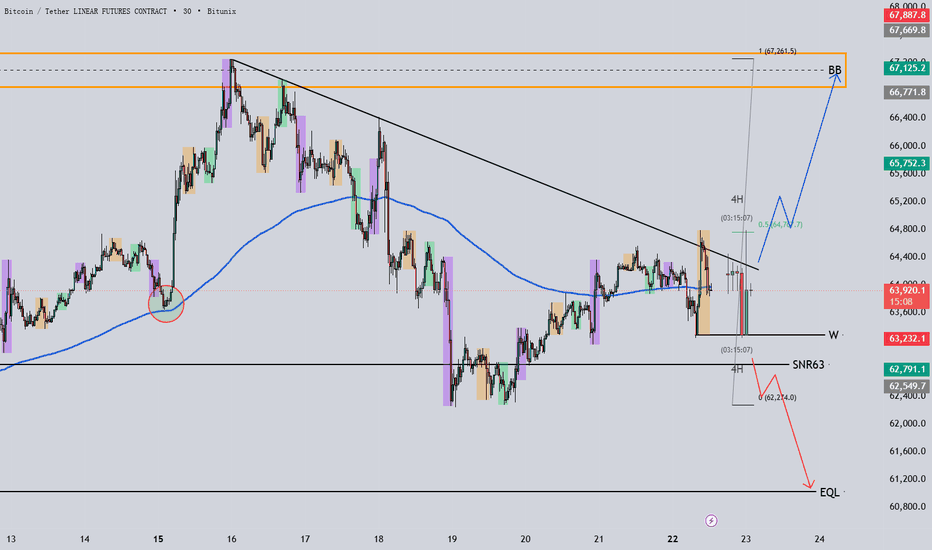The image size is (932, 550).
Task: Select the W level label
Action: coord(833,335)
